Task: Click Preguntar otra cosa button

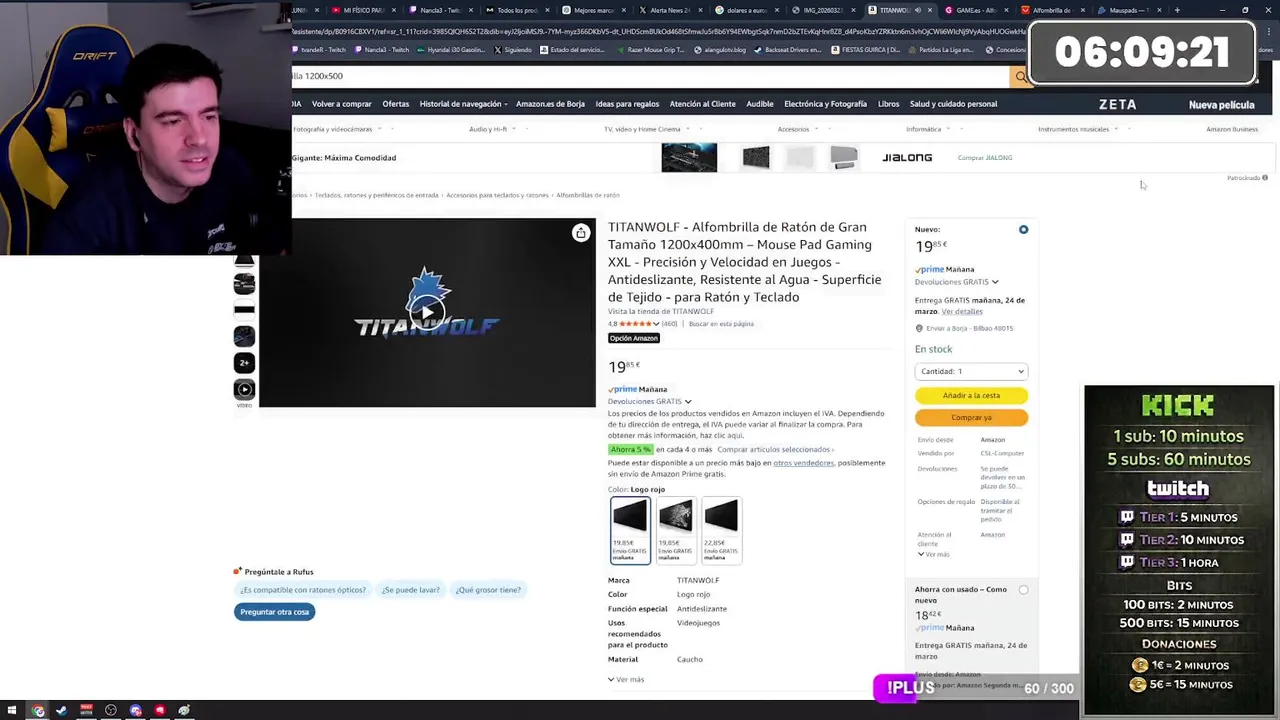Action: (275, 612)
